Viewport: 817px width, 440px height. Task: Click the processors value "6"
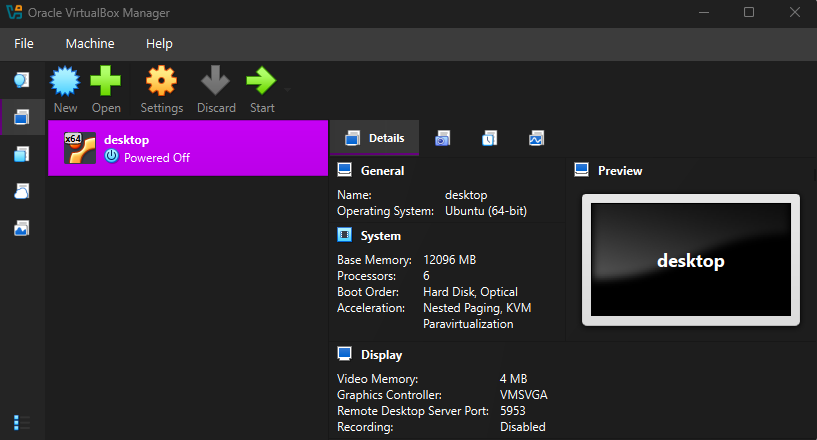click(x=426, y=276)
